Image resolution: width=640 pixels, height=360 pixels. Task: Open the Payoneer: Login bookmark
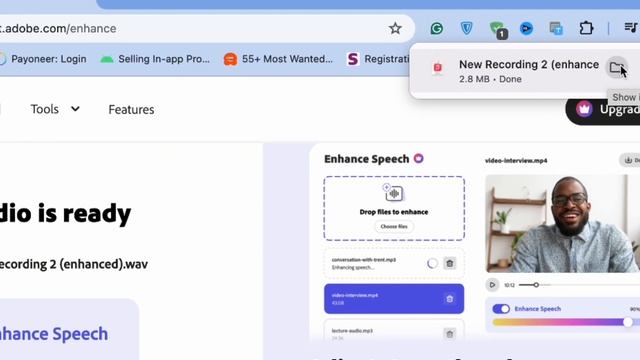point(43,59)
